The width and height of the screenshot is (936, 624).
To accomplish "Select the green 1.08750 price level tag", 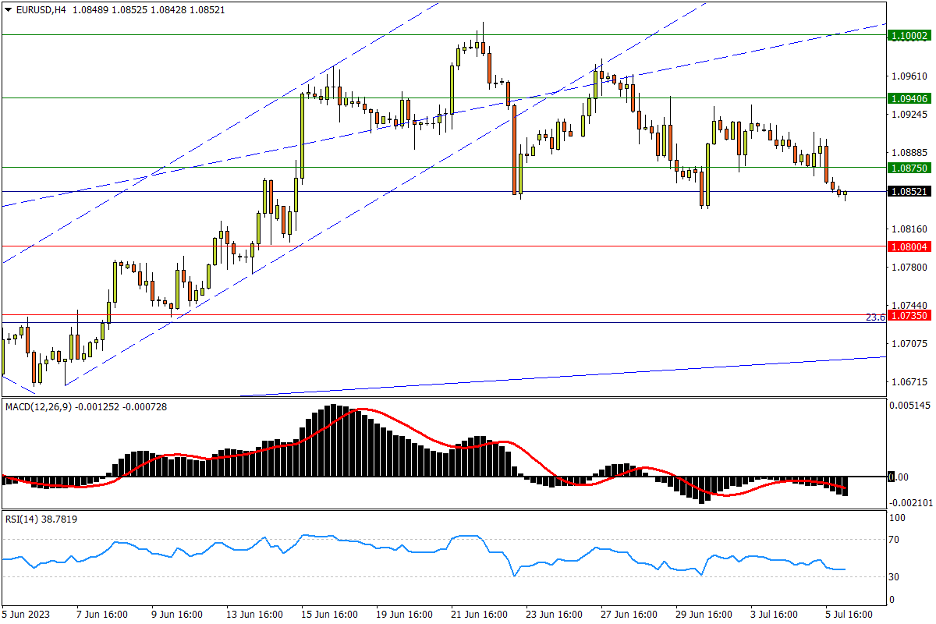I will point(908,168).
